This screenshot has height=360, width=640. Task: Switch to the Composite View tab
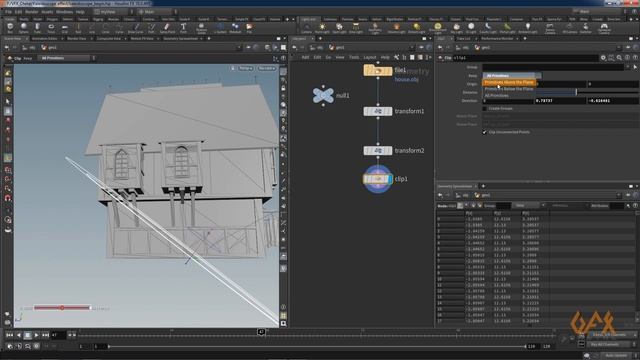[x=109, y=38]
